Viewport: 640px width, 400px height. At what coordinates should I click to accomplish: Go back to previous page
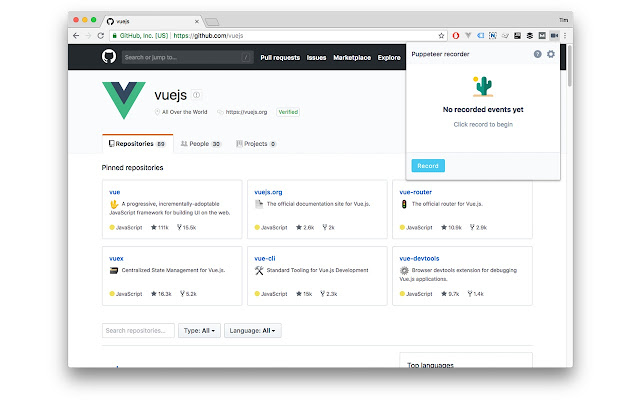pyautogui.click(x=76, y=36)
